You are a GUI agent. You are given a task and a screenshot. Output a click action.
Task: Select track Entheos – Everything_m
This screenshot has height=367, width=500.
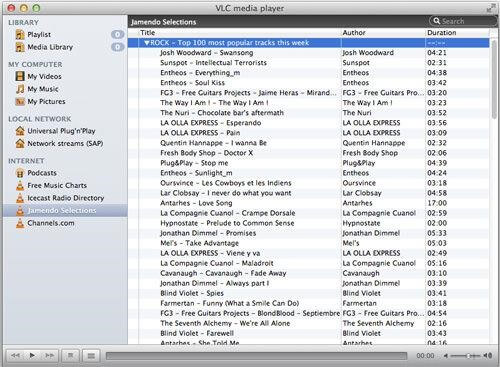click(x=200, y=73)
